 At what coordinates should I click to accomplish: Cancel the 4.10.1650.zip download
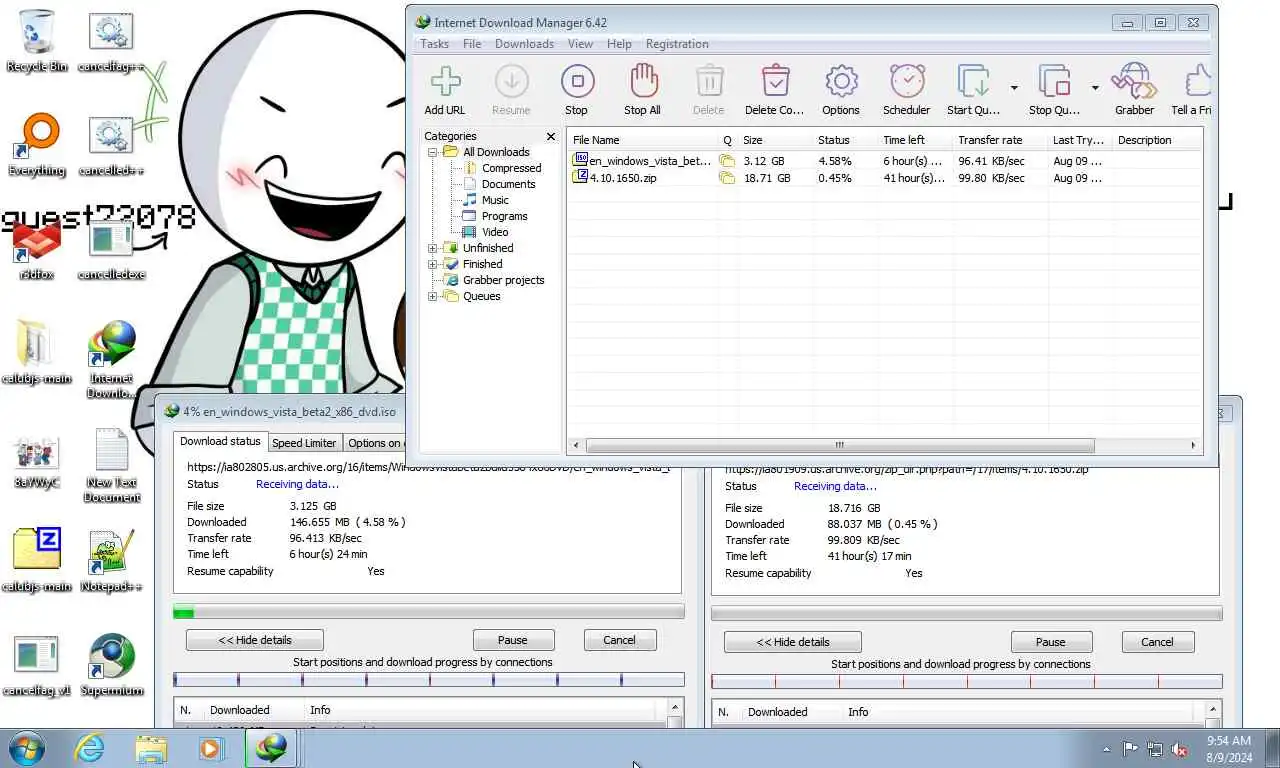coord(1157,642)
